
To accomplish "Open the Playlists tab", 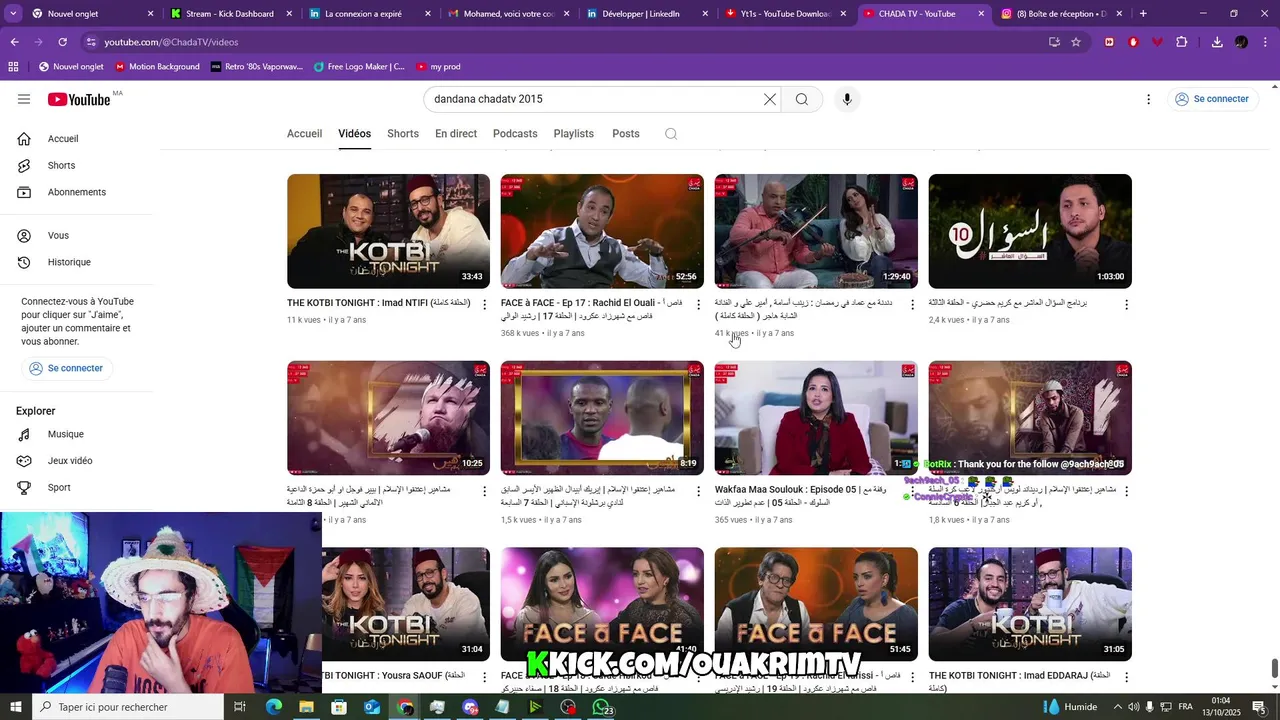I will click(574, 134).
